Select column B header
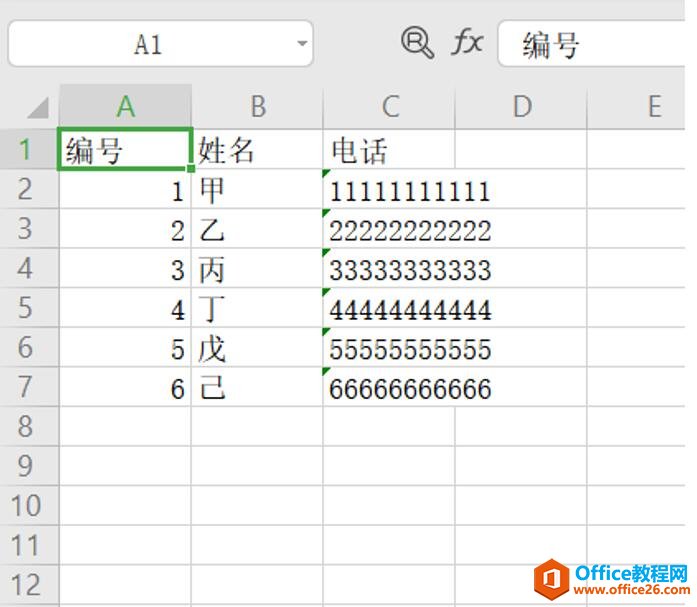 tap(257, 107)
